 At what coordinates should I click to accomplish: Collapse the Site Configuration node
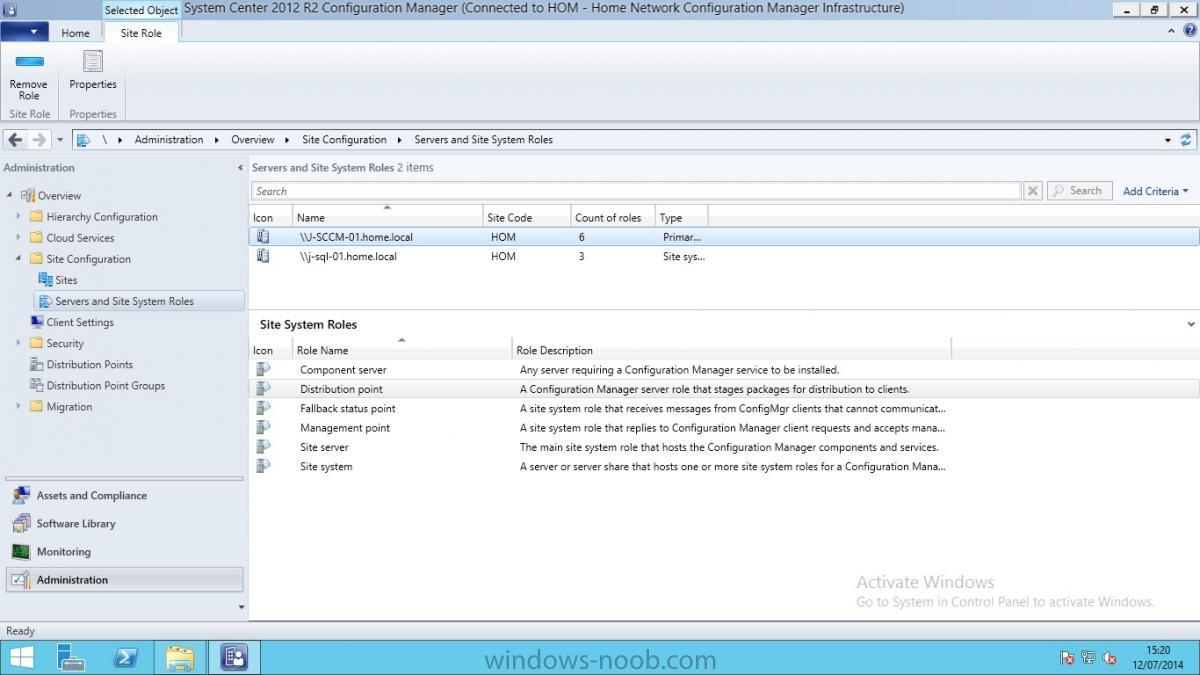click(18, 259)
